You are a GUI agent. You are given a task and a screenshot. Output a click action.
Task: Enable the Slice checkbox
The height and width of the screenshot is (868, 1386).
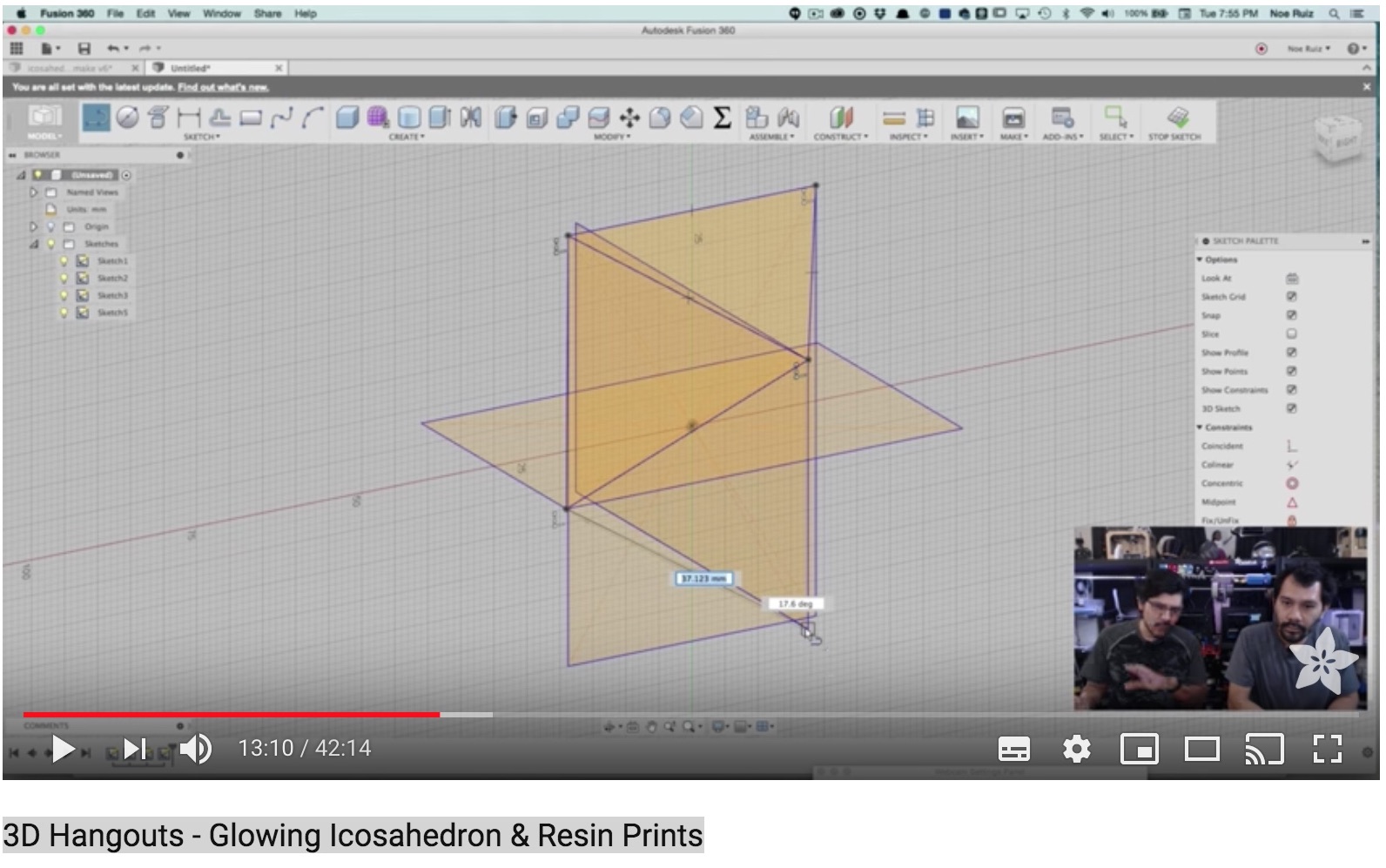(1292, 334)
